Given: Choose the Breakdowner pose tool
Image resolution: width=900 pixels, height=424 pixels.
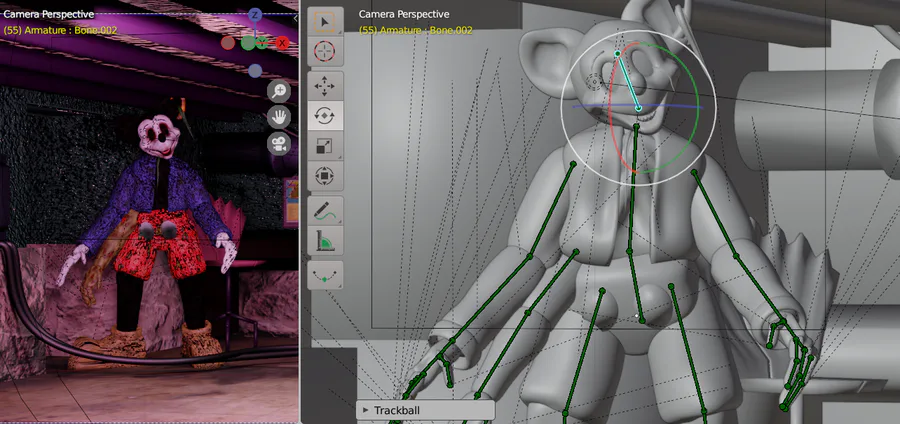Looking at the screenshot, I should pos(325,275).
